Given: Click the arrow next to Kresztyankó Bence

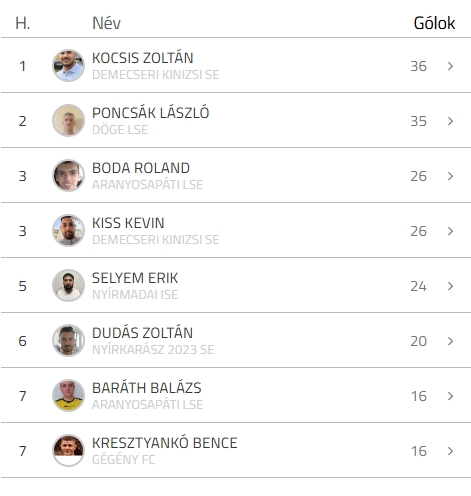Looking at the screenshot, I should 450,451.
